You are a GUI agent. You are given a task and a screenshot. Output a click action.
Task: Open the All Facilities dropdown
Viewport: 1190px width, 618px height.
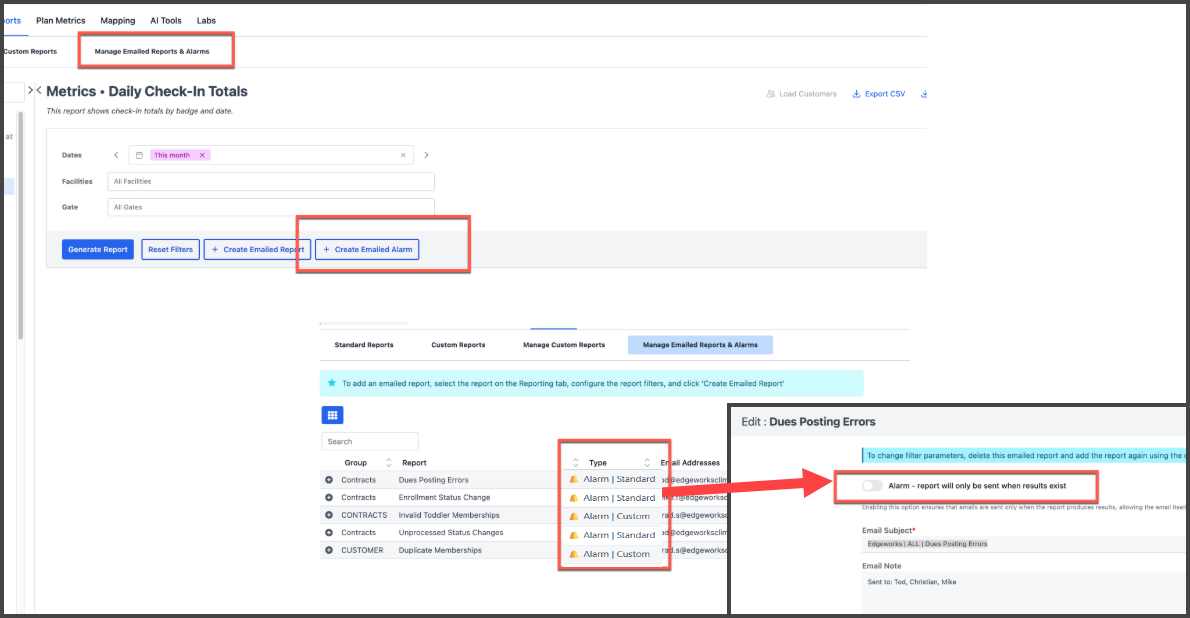pyautogui.click(x=271, y=181)
